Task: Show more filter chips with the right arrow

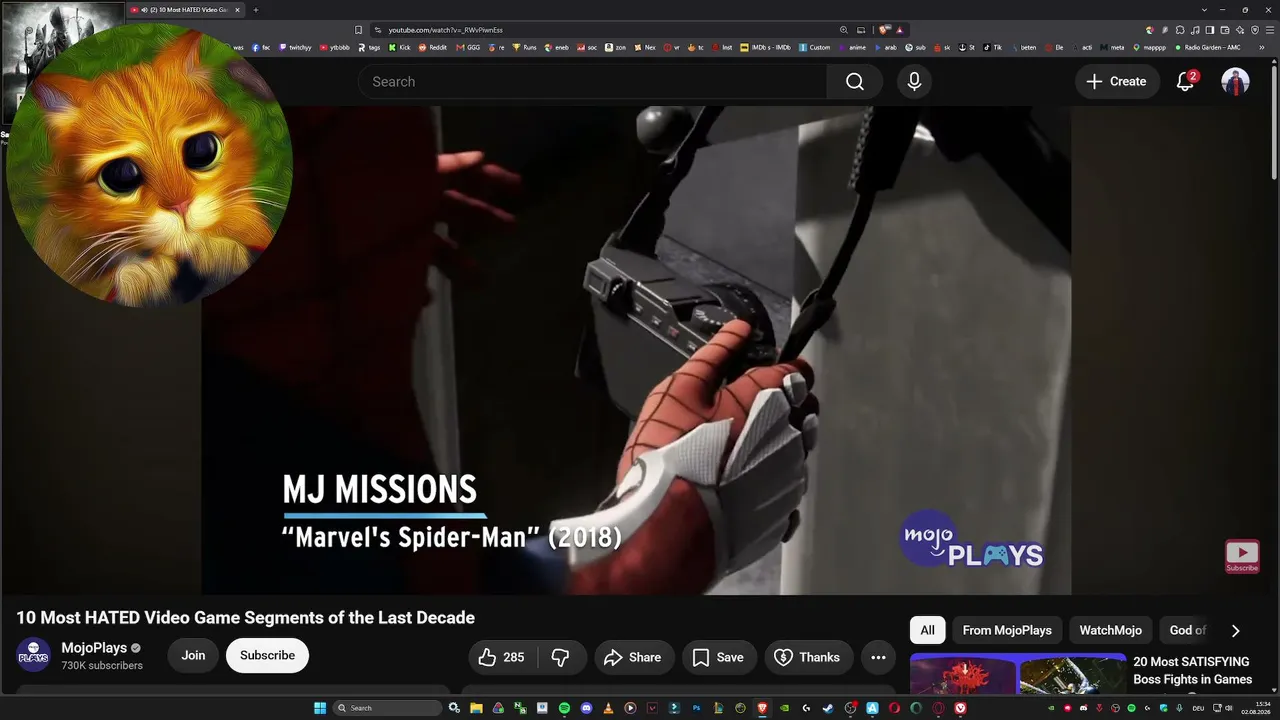Action: (x=1235, y=630)
